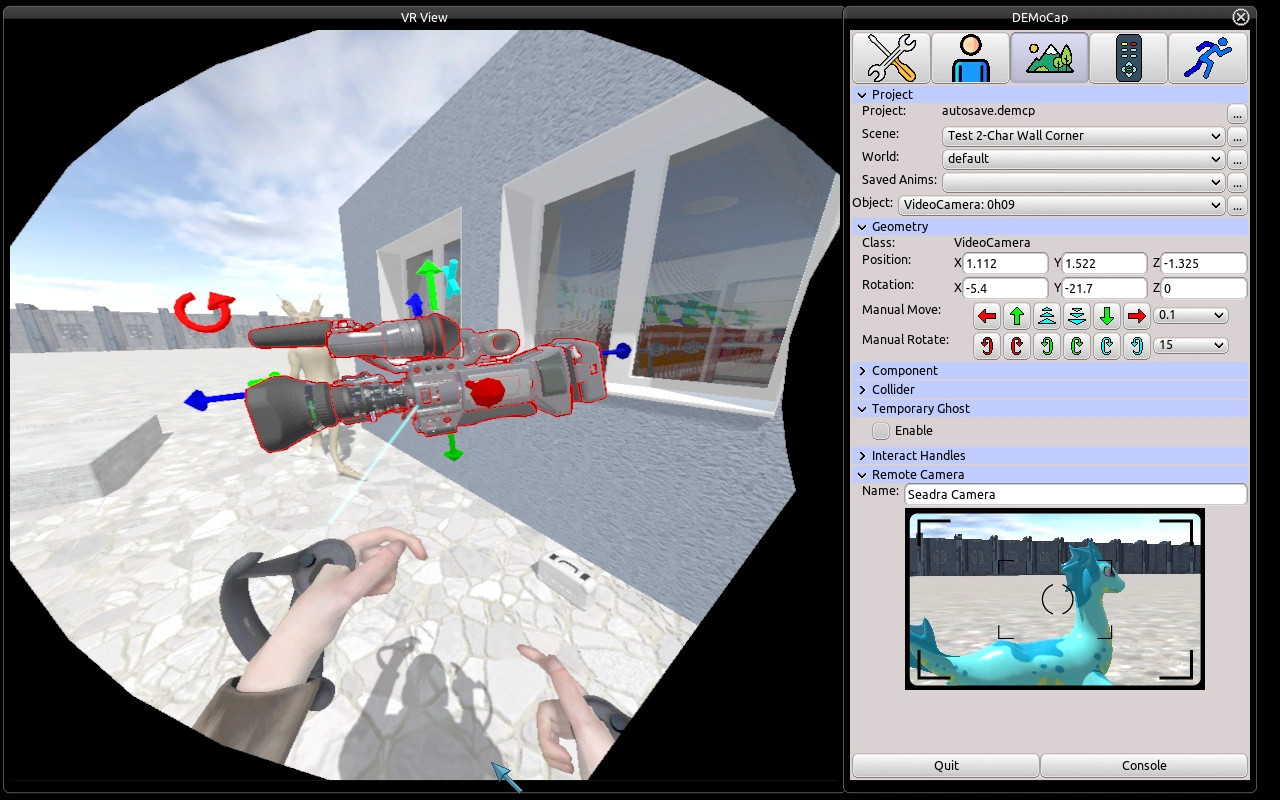Screen dimensions: 1280x800
Task: Click the first red Manual Rotate button
Action: pos(987,346)
